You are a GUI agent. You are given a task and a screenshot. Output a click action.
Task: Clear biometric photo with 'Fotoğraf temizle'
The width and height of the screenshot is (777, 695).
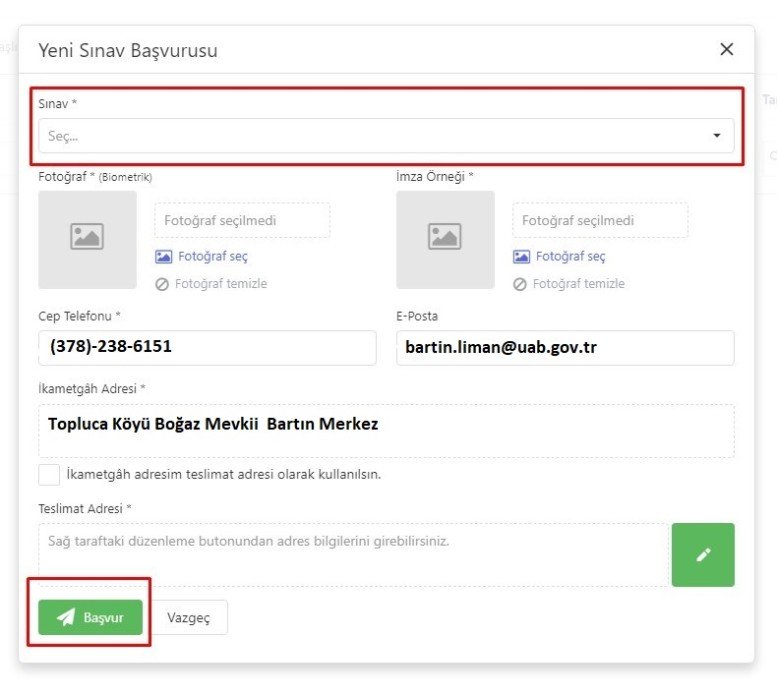220,284
